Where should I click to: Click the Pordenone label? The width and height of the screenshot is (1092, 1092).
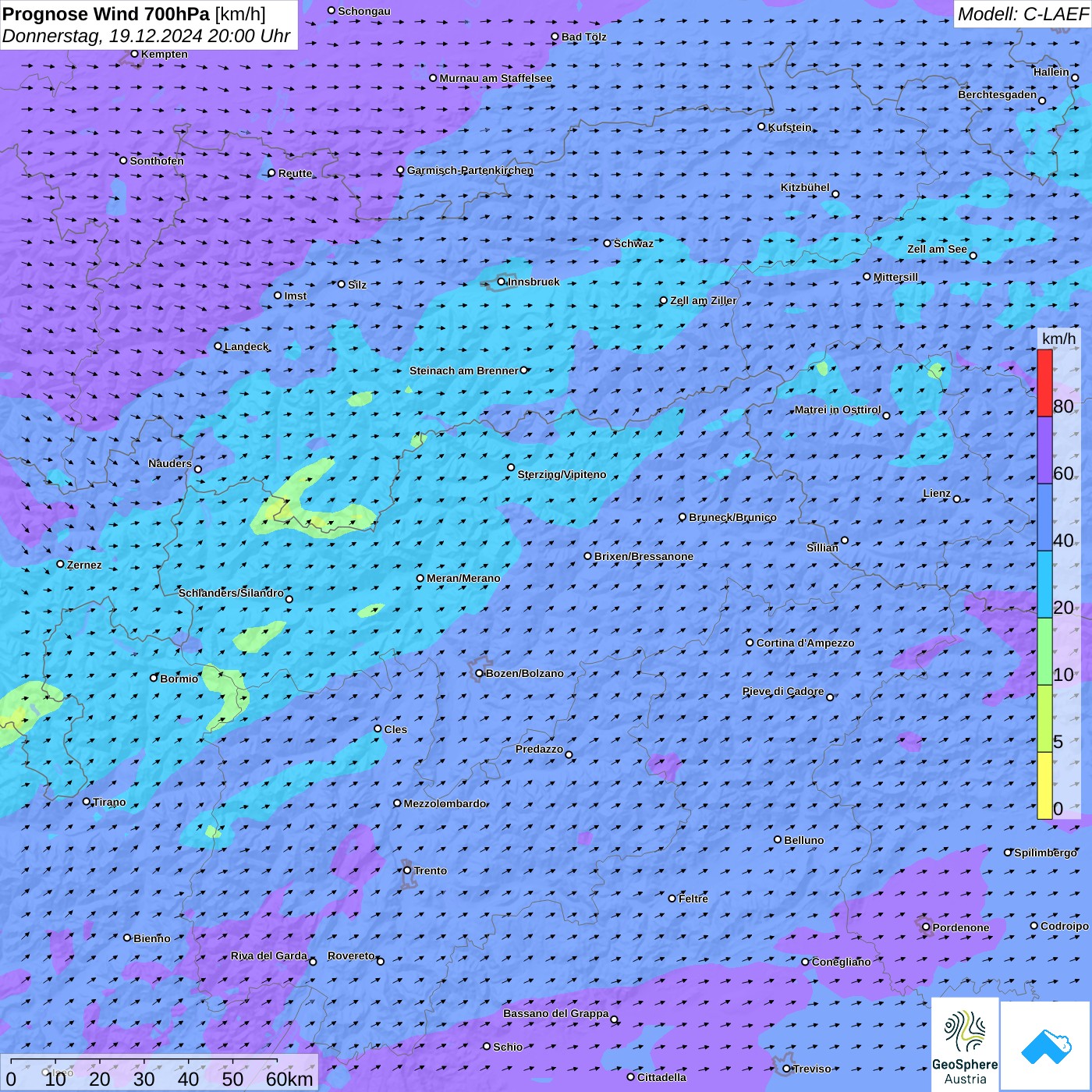[x=961, y=927]
